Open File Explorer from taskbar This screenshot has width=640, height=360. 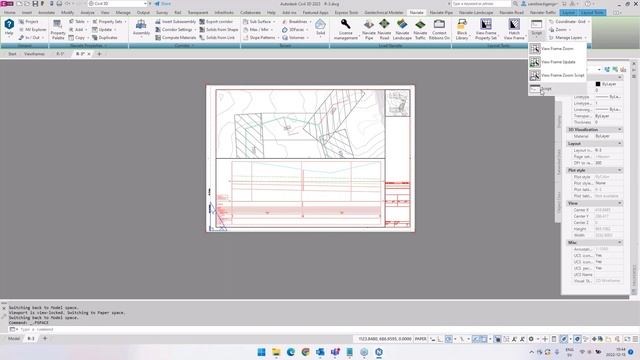276,352
